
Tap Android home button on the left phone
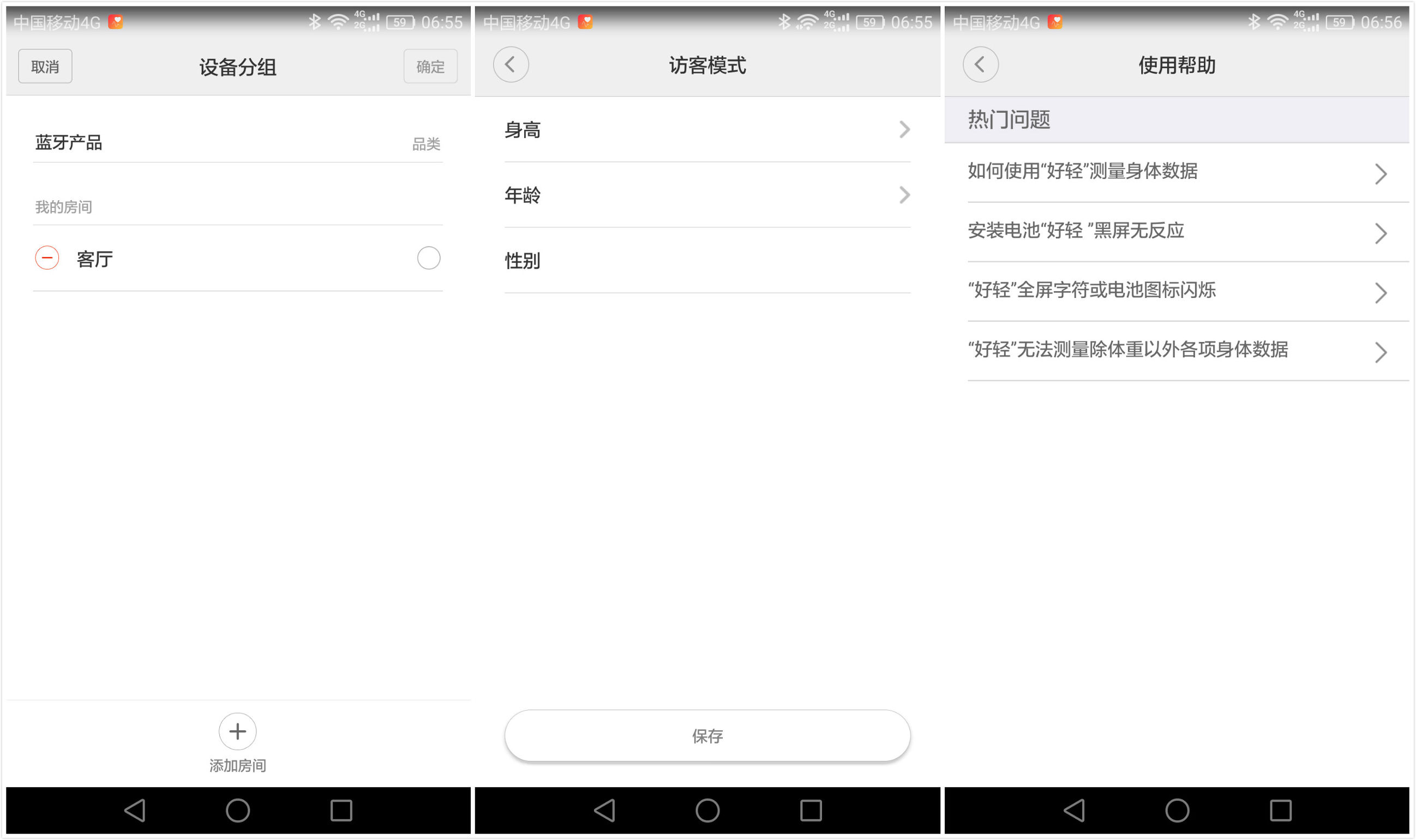click(x=238, y=810)
